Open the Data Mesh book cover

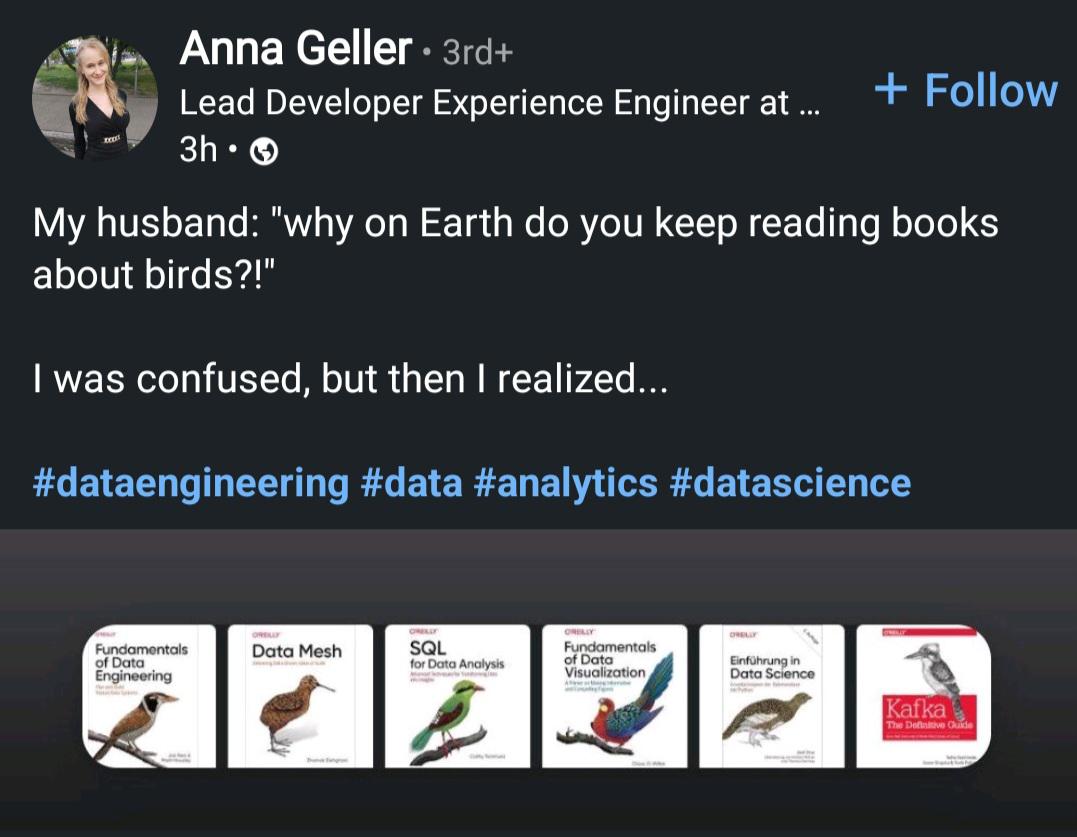(x=299, y=696)
